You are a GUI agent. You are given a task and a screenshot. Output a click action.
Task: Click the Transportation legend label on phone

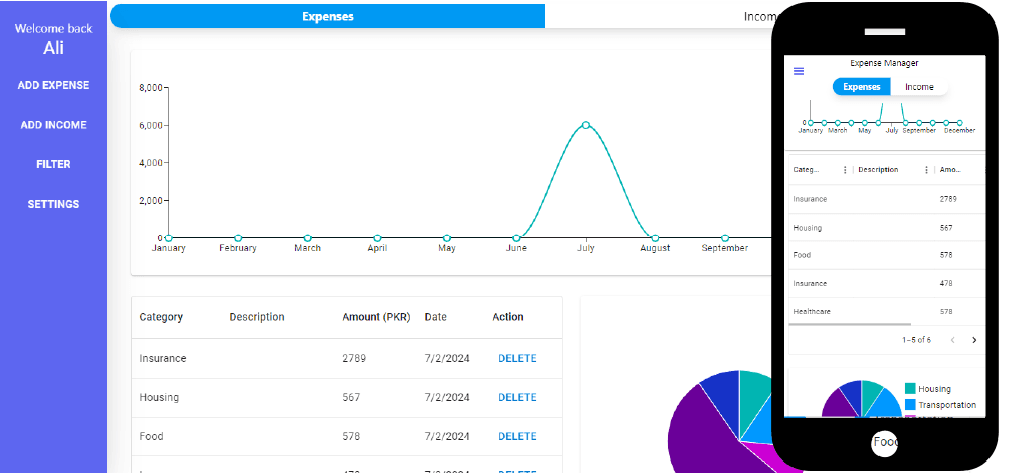946,405
